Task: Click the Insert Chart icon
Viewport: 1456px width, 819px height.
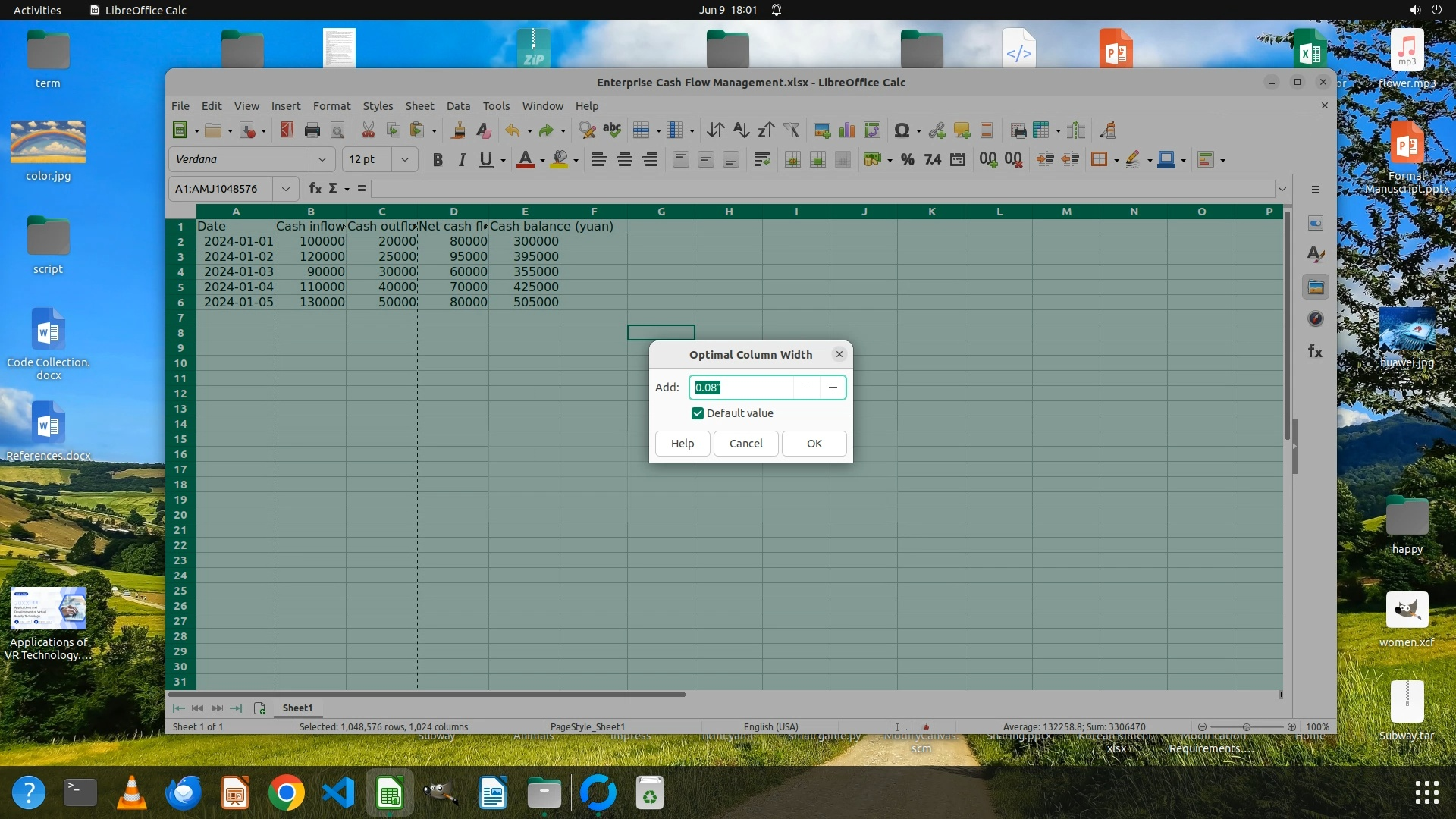Action: point(847,130)
